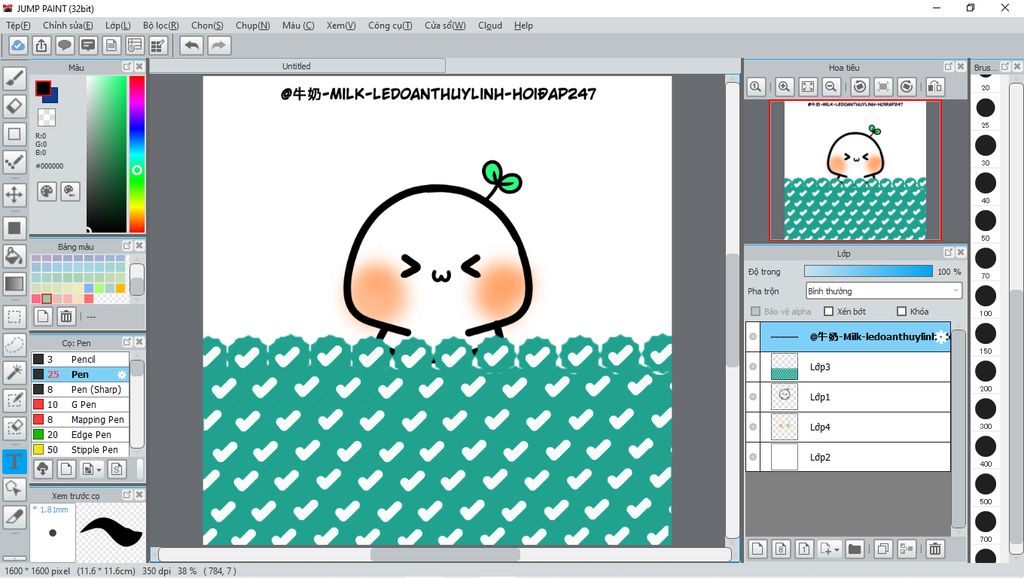Click the Redo arrow

[x=219, y=46]
